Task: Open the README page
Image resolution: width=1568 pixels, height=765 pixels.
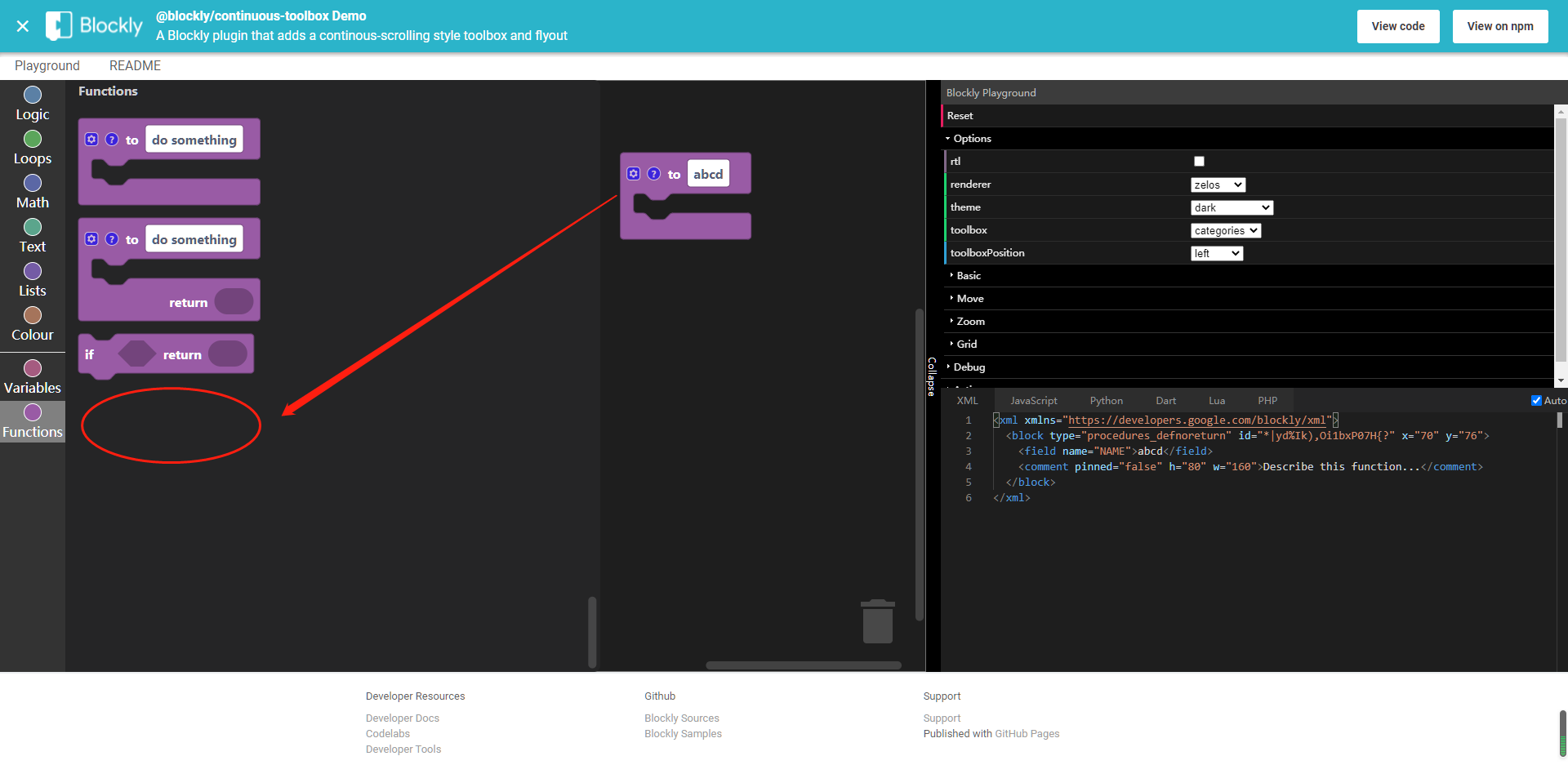Action: coord(135,65)
